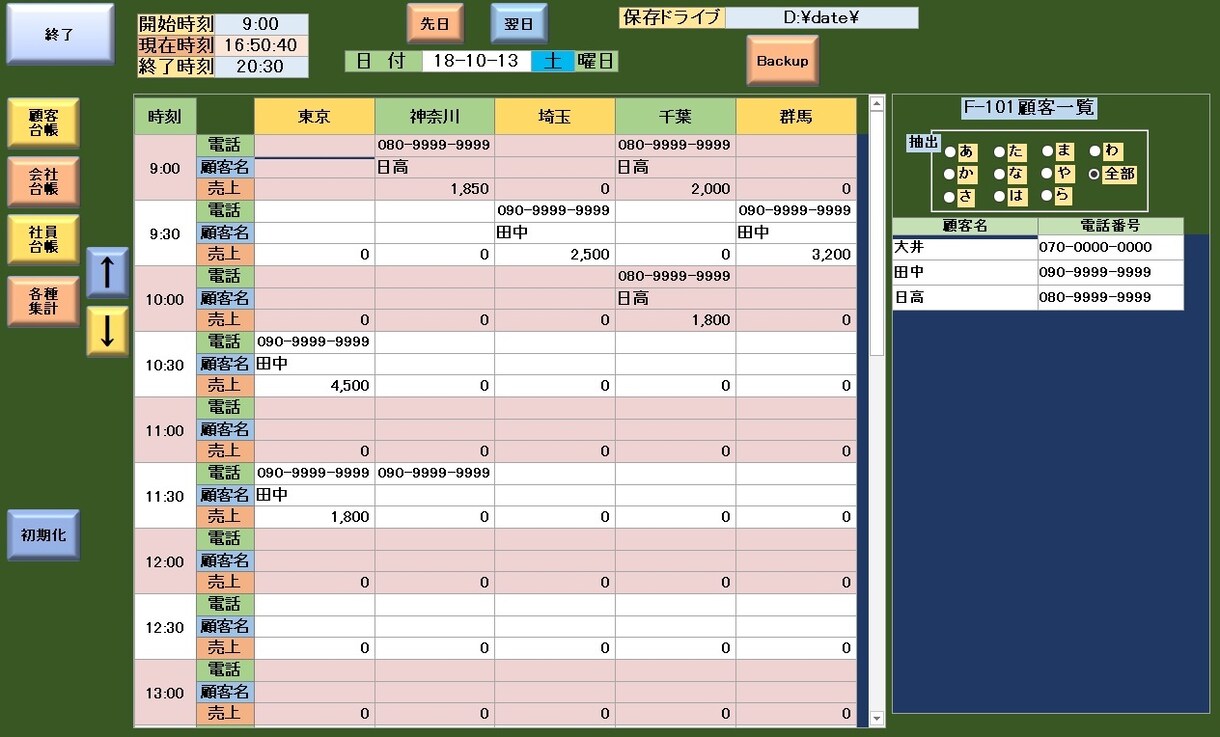Open the 顧客台帳 customer ledger
1220x737 pixels.
tap(43, 122)
